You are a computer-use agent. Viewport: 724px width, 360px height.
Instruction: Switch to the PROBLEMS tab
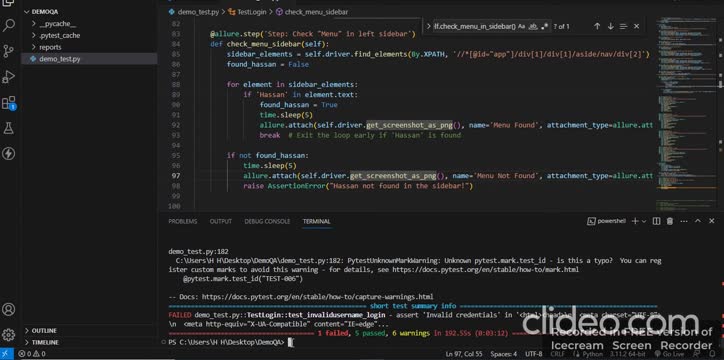point(182,222)
